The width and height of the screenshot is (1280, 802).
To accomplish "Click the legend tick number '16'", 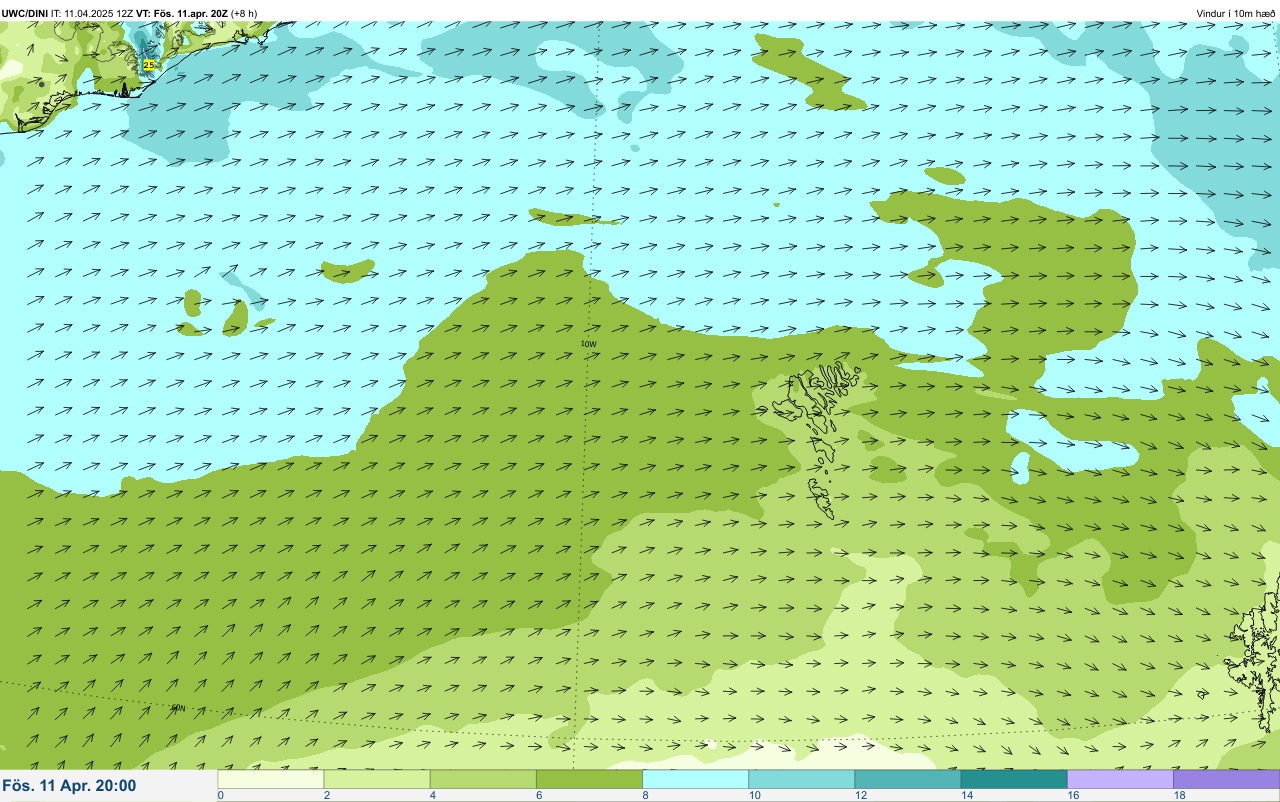I will click(x=1073, y=796).
